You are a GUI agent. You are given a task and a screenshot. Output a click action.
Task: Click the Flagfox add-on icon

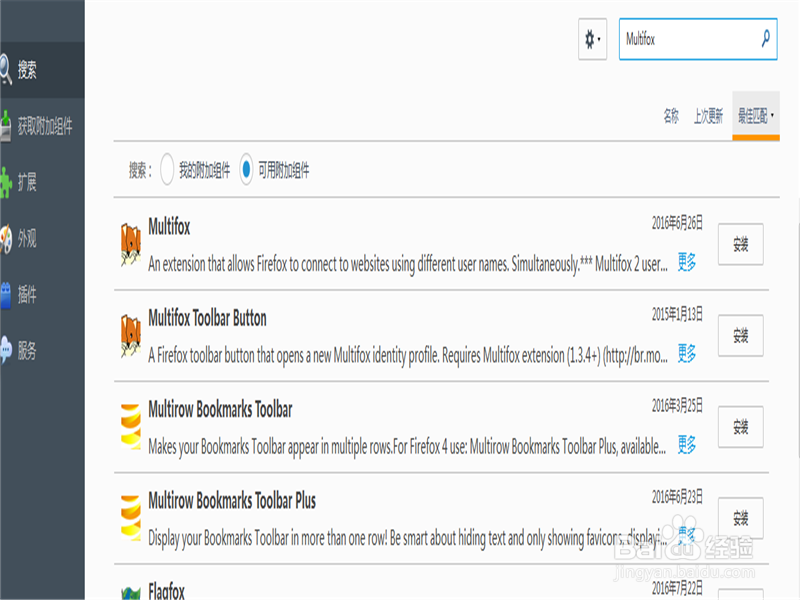point(131,593)
